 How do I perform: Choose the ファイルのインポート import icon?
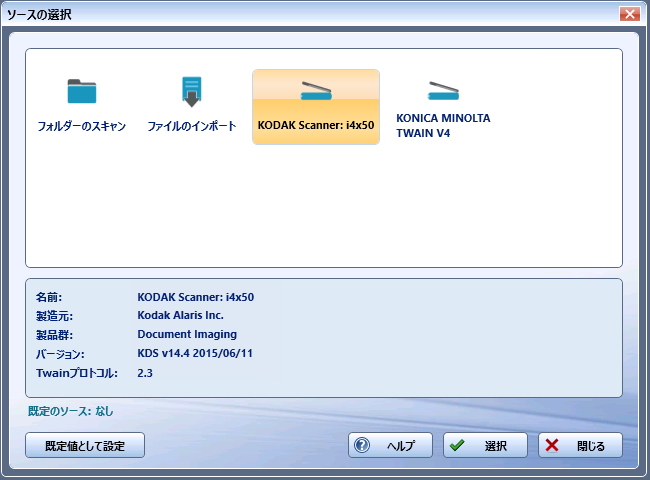click(x=192, y=92)
